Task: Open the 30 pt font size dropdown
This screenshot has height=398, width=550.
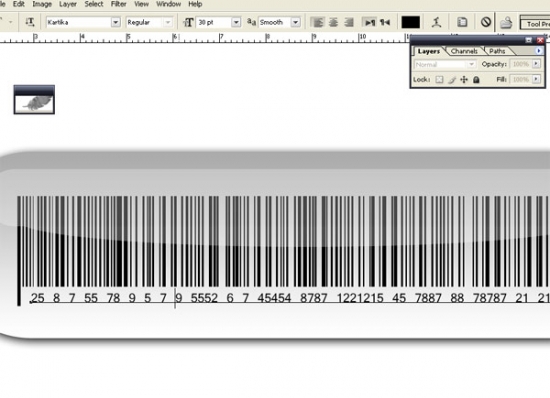Action: pos(236,22)
